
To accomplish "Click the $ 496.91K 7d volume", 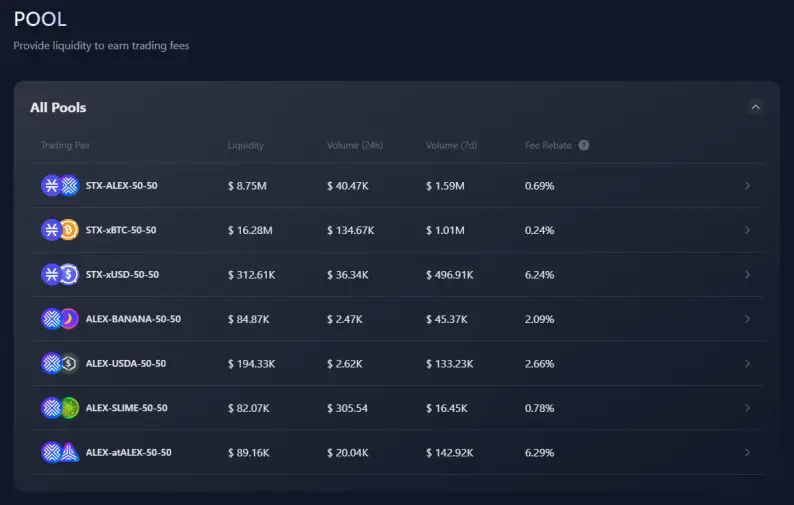I will [450, 275].
